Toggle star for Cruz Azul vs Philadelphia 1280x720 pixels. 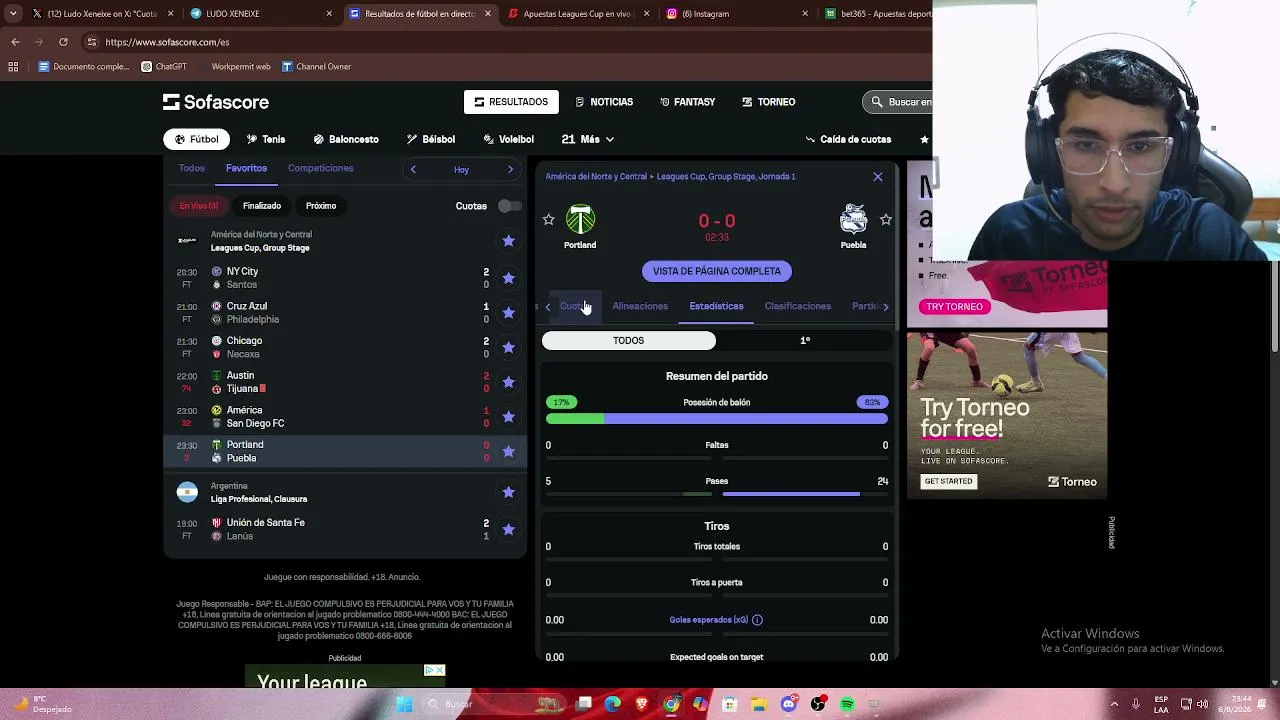[508, 313]
